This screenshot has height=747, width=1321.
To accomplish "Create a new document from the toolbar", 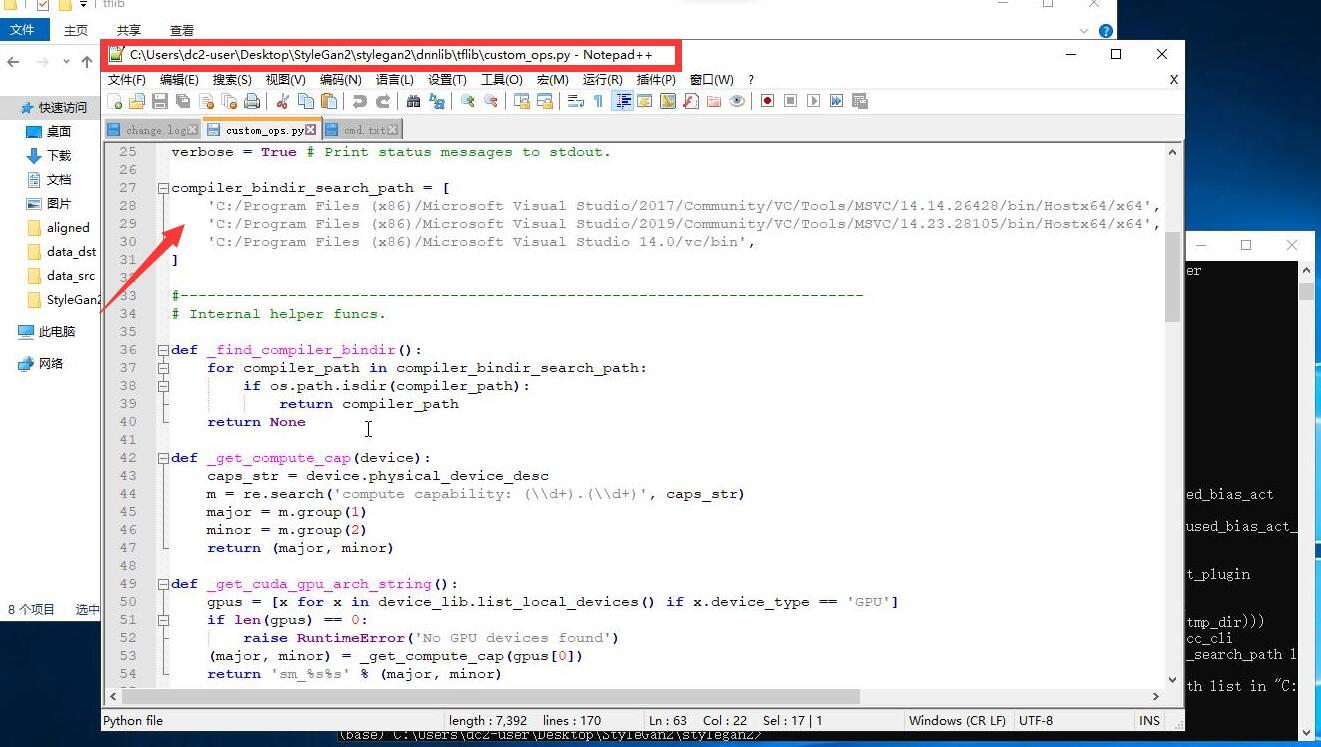I will (115, 101).
